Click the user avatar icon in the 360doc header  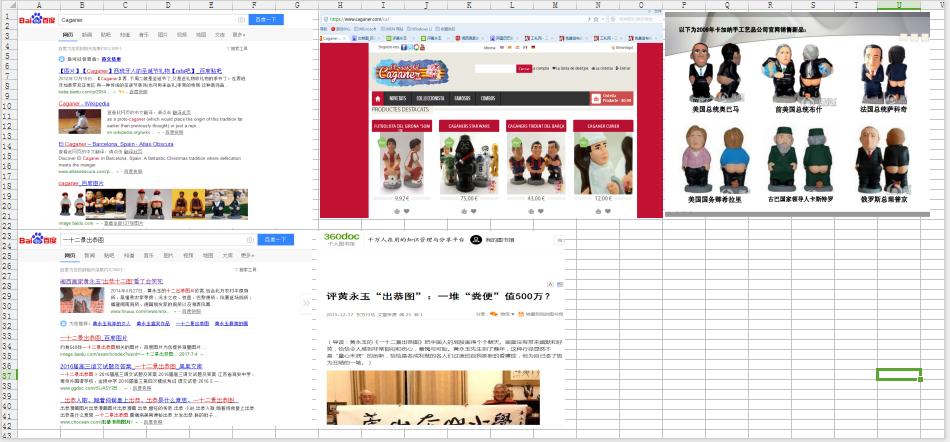(476, 239)
